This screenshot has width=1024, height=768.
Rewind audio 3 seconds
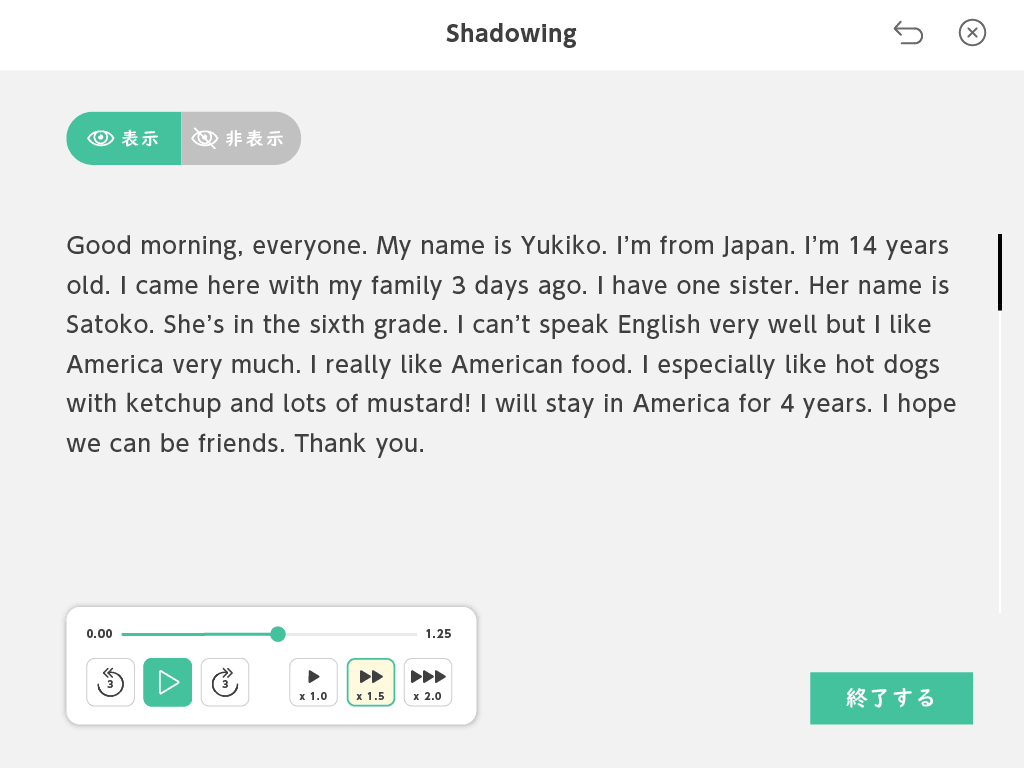click(110, 683)
